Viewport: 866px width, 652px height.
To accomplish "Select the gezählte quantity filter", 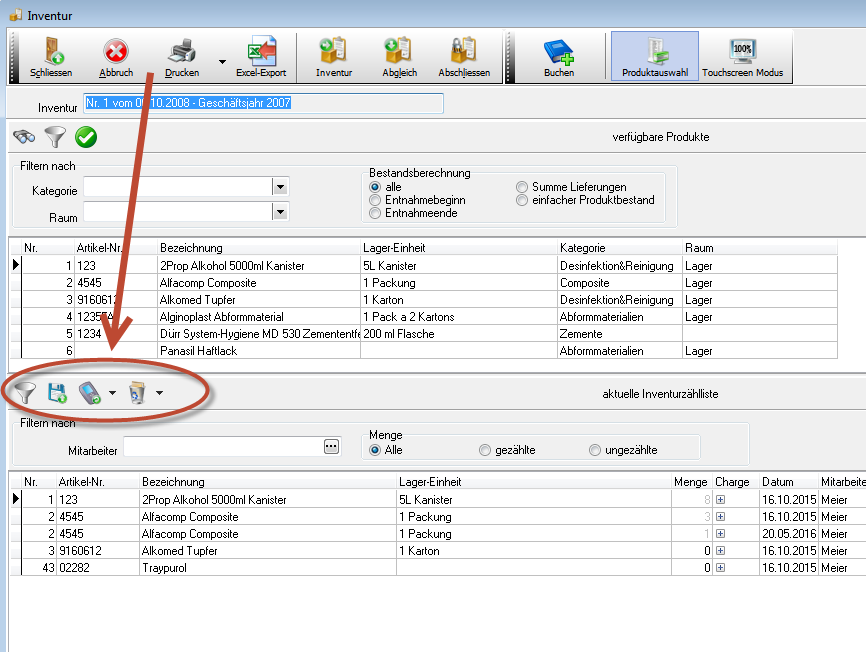I will (x=486, y=450).
